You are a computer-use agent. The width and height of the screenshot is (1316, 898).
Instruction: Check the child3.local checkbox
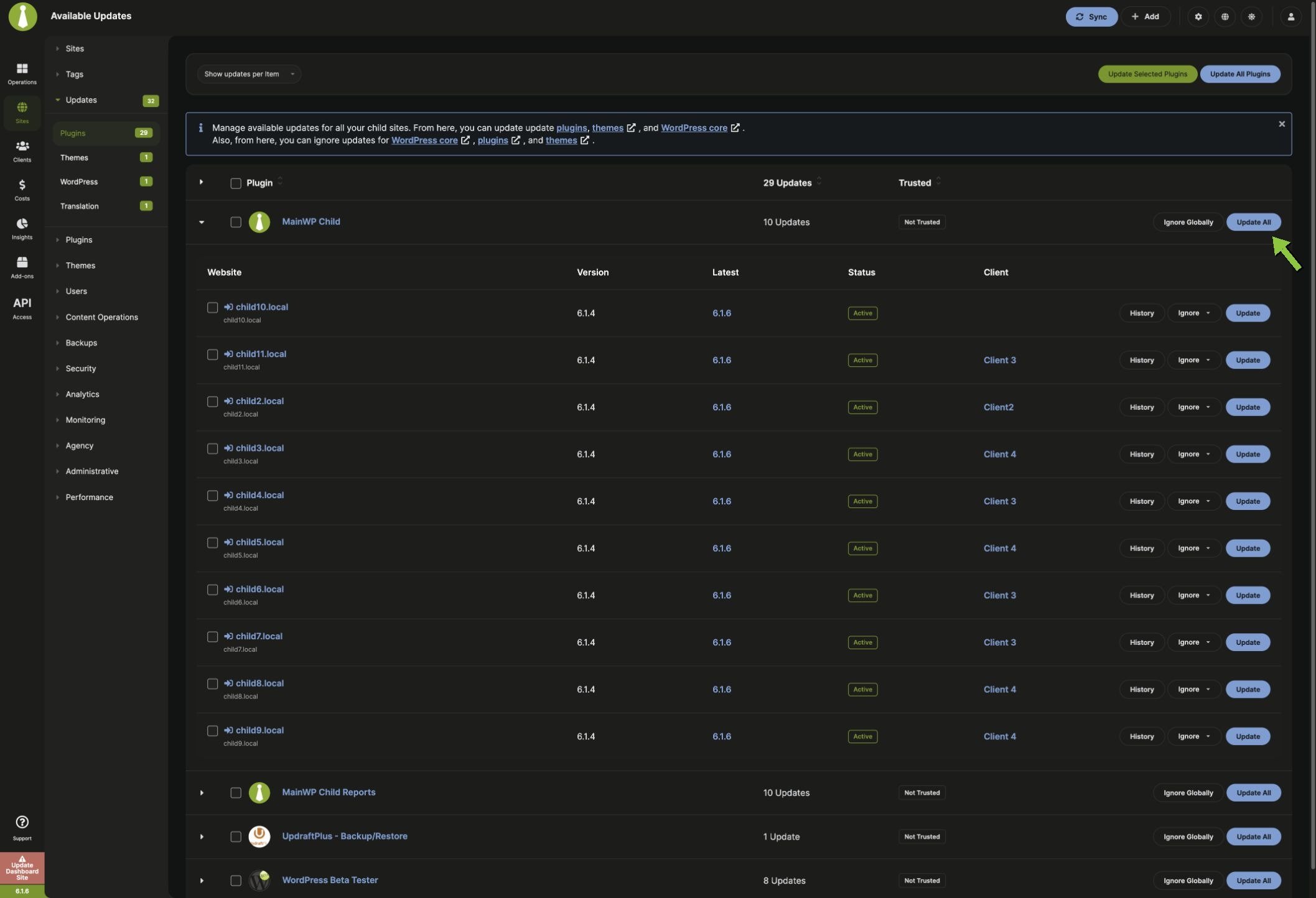(x=212, y=448)
